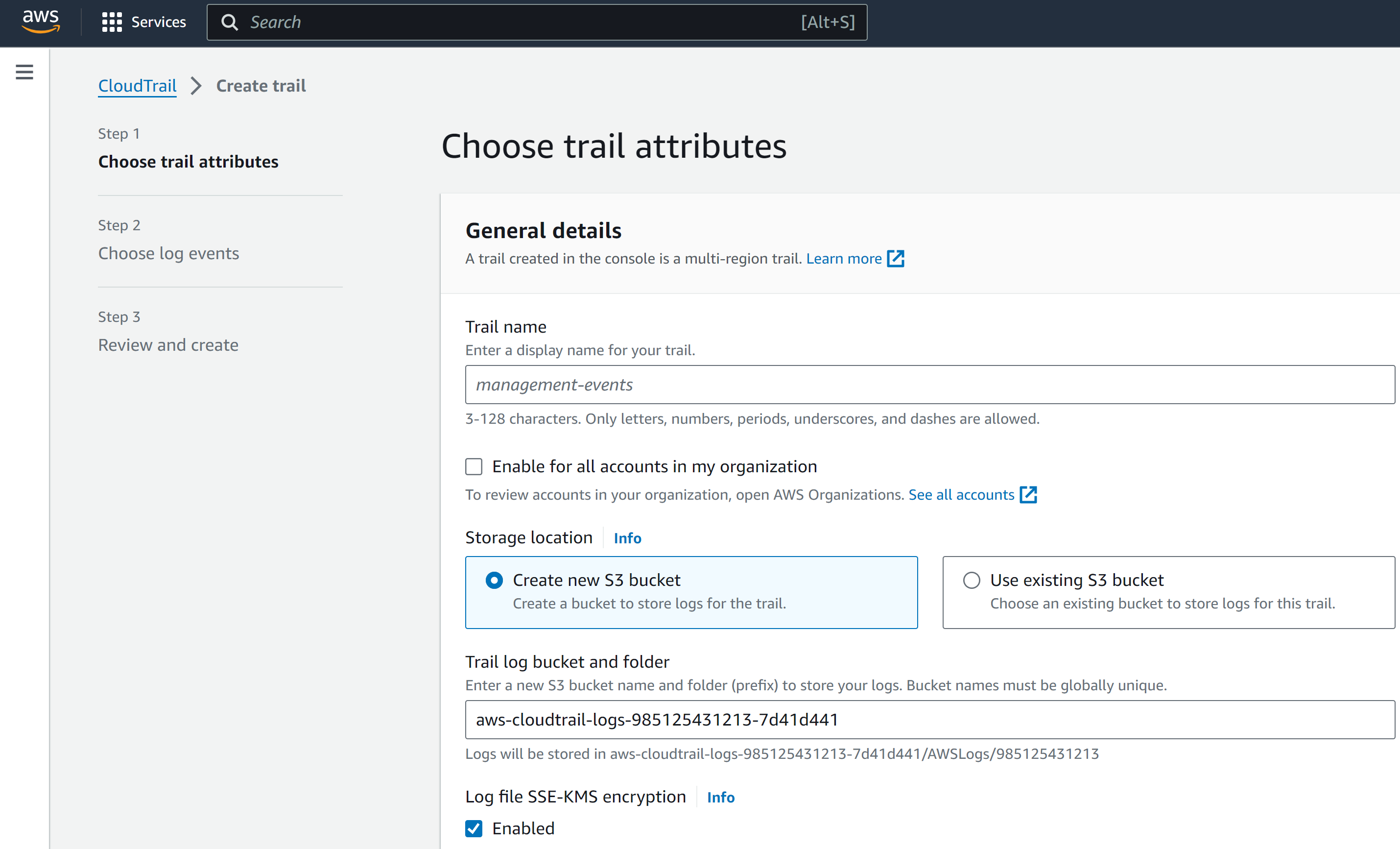Click the AWS logo to go home
This screenshot has width=1400, height=849.
(40, 22)
